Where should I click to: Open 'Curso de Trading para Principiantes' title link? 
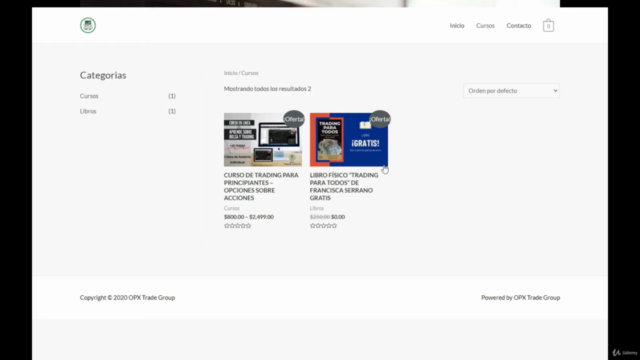pos(261,187)
